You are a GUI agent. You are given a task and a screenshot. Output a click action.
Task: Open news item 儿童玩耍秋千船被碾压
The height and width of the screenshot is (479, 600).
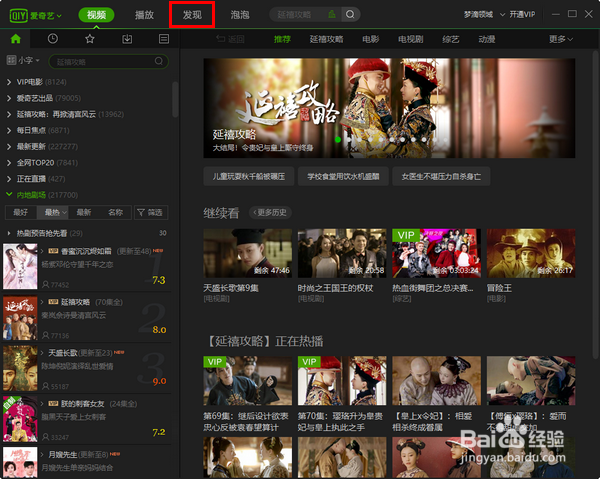coord(249,176)
